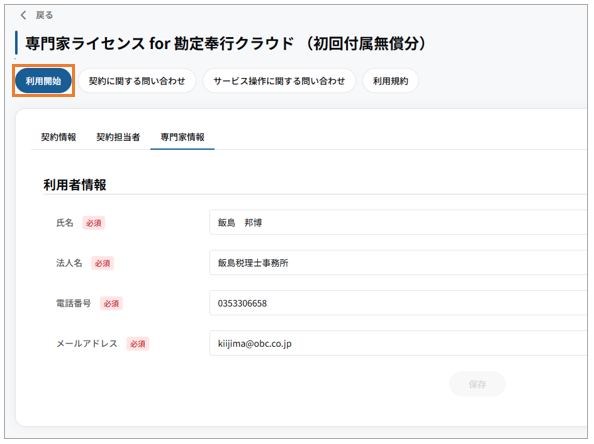This screenshot has height=444, width=594.
Task: Click the 氏名 field label
Action: 64,223
